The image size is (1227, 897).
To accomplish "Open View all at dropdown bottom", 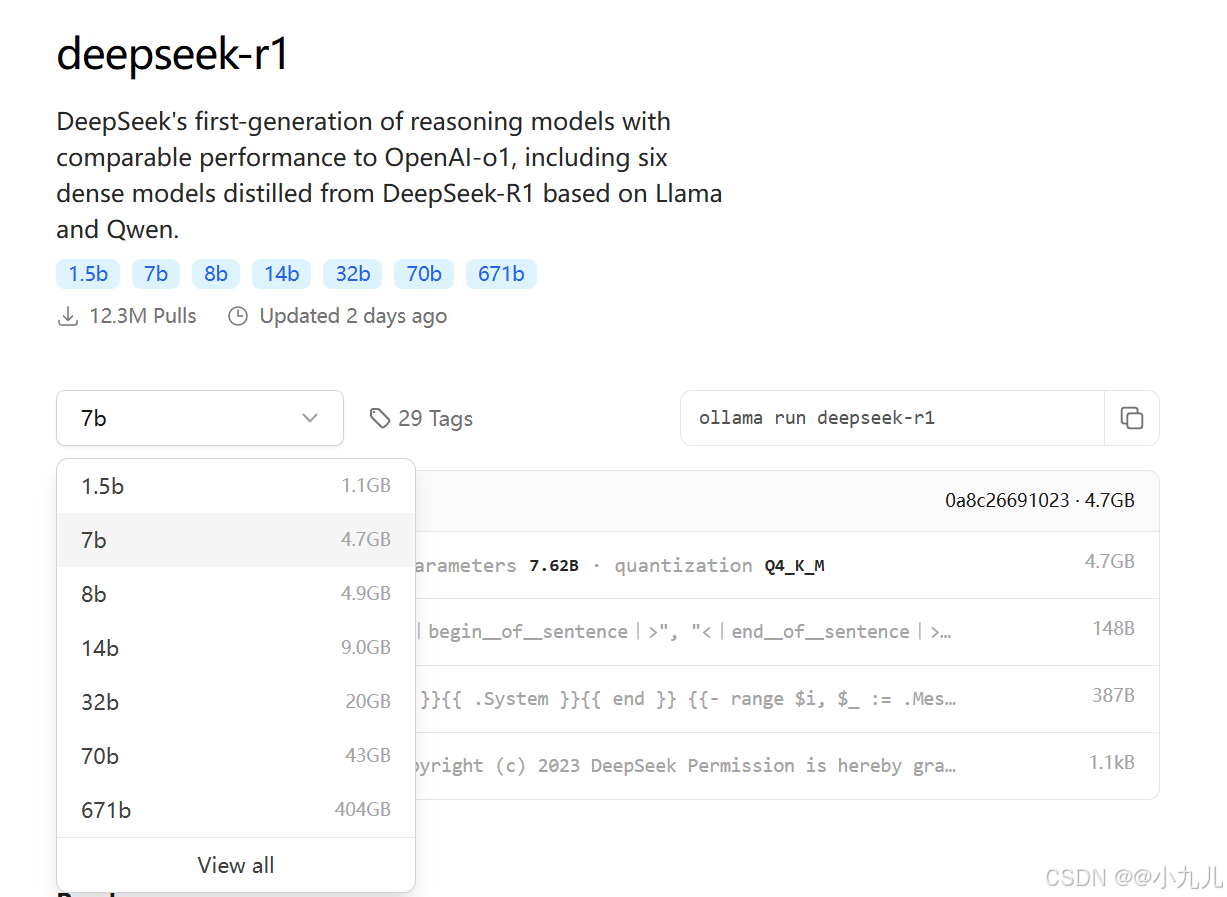I will (236, 865).
